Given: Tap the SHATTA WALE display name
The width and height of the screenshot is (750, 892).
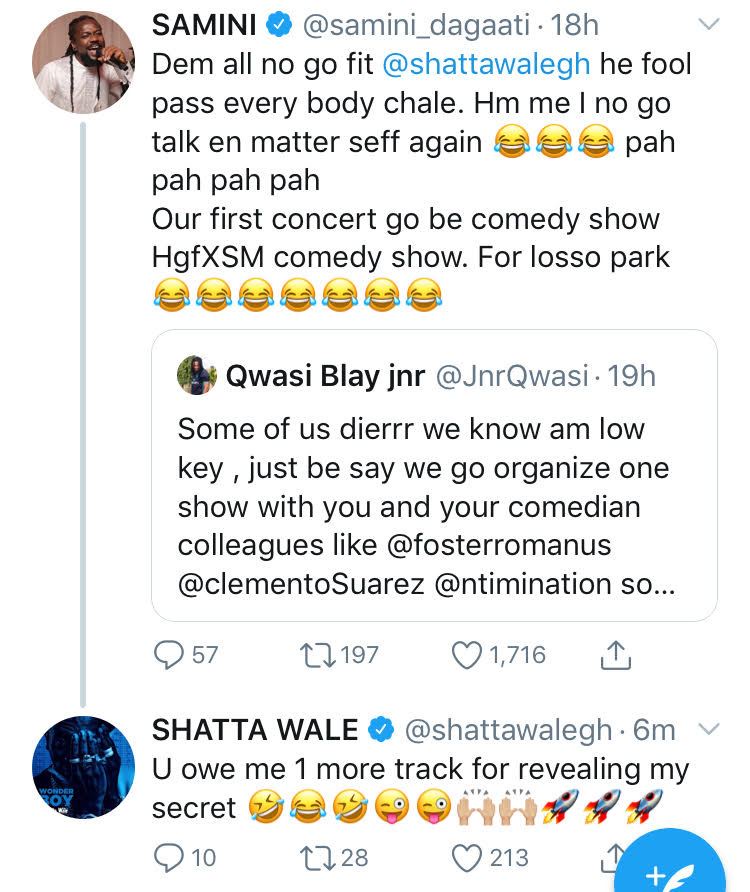Looking at the screenshot, I should pos(254,730).
